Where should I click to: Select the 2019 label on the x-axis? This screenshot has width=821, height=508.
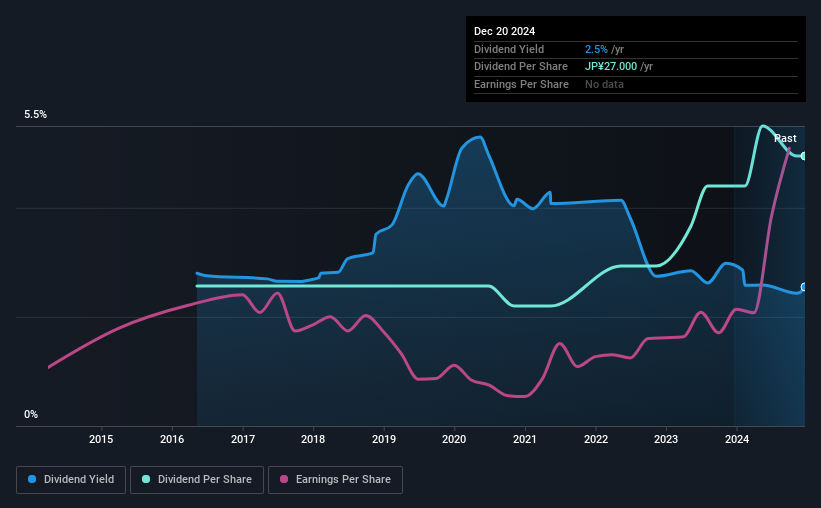pyautogui.click(x=384, y=439)
